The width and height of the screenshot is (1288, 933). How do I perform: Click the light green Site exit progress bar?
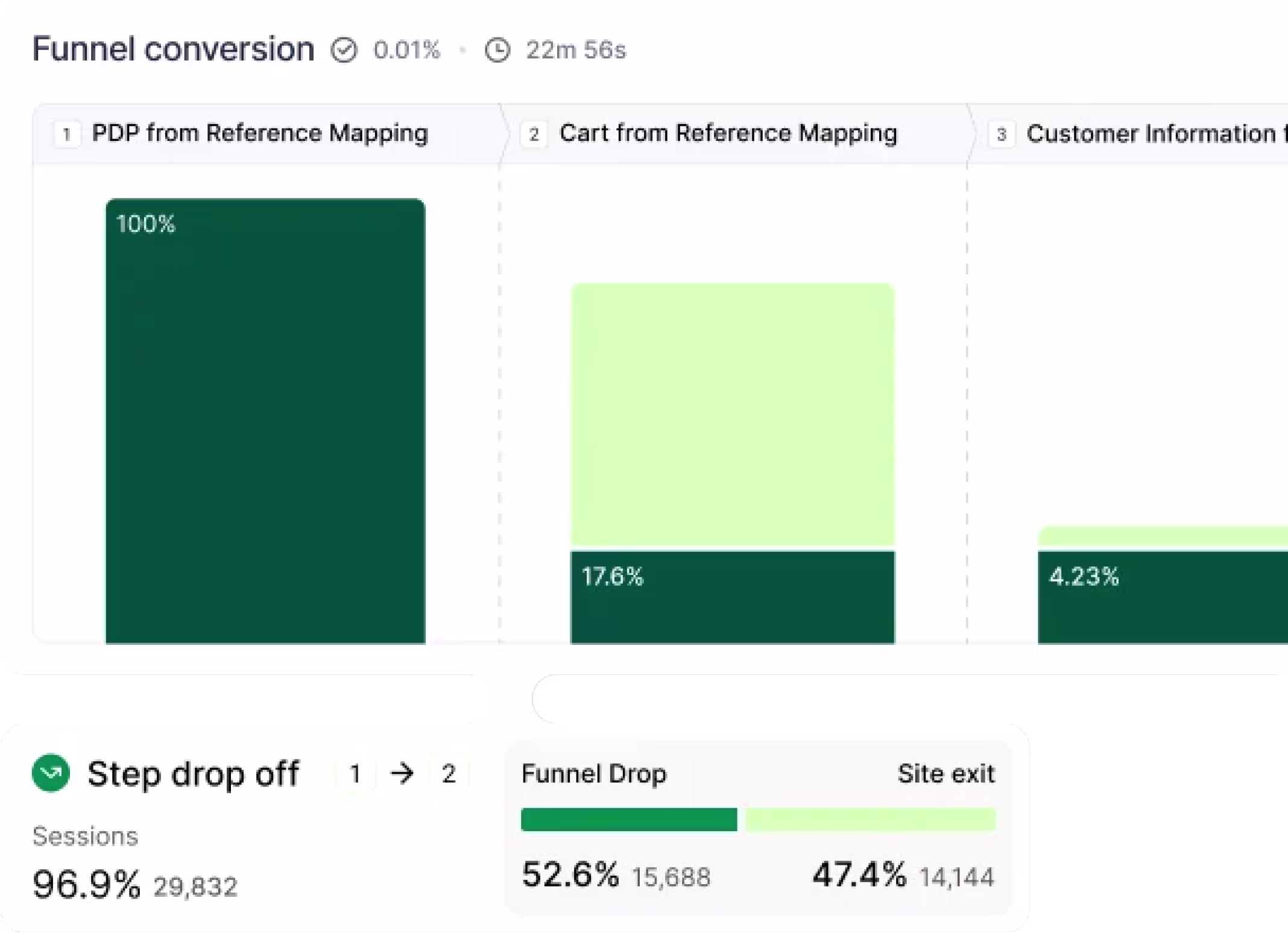tap(870, 820)
